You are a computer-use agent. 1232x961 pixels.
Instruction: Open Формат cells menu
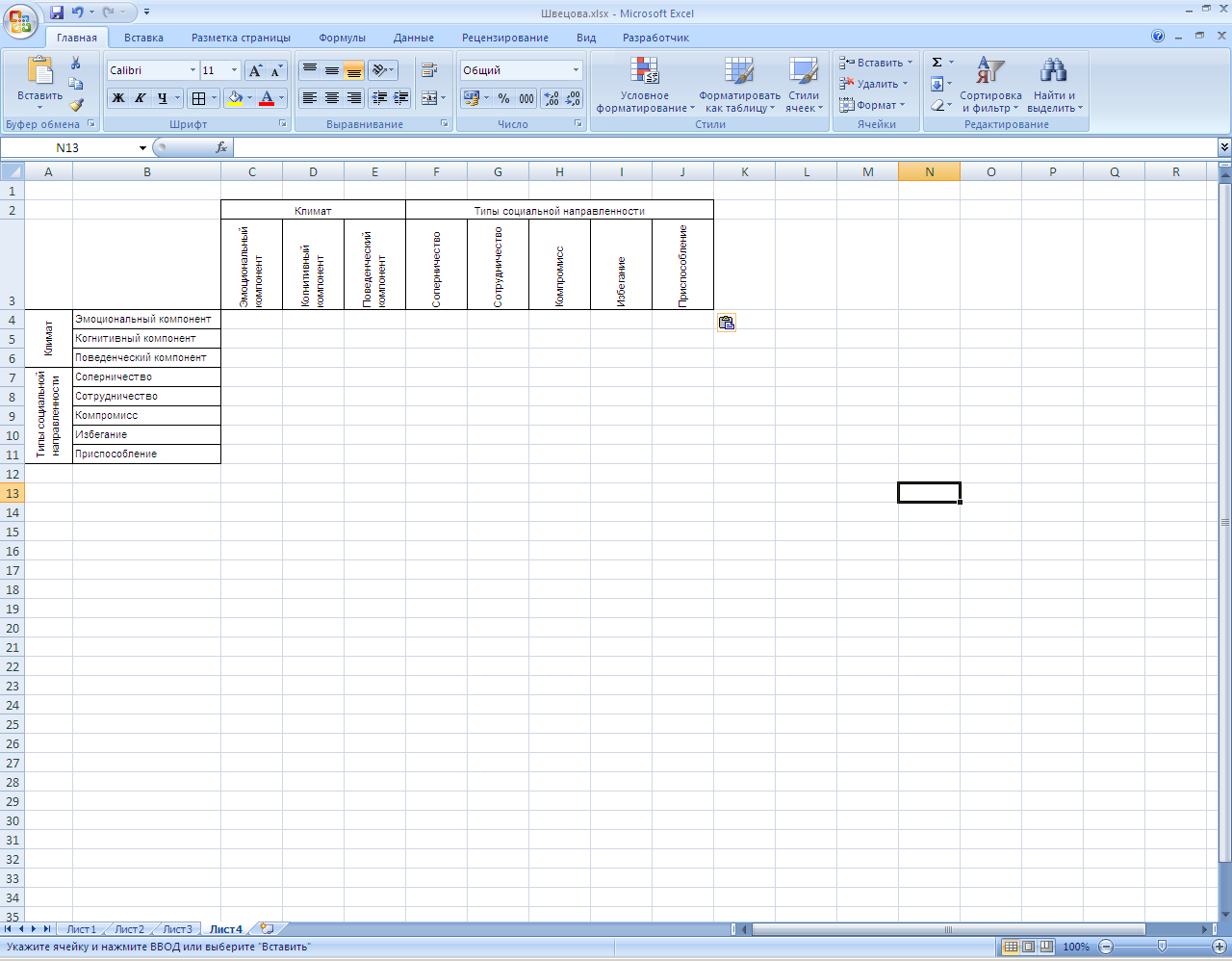872,105
